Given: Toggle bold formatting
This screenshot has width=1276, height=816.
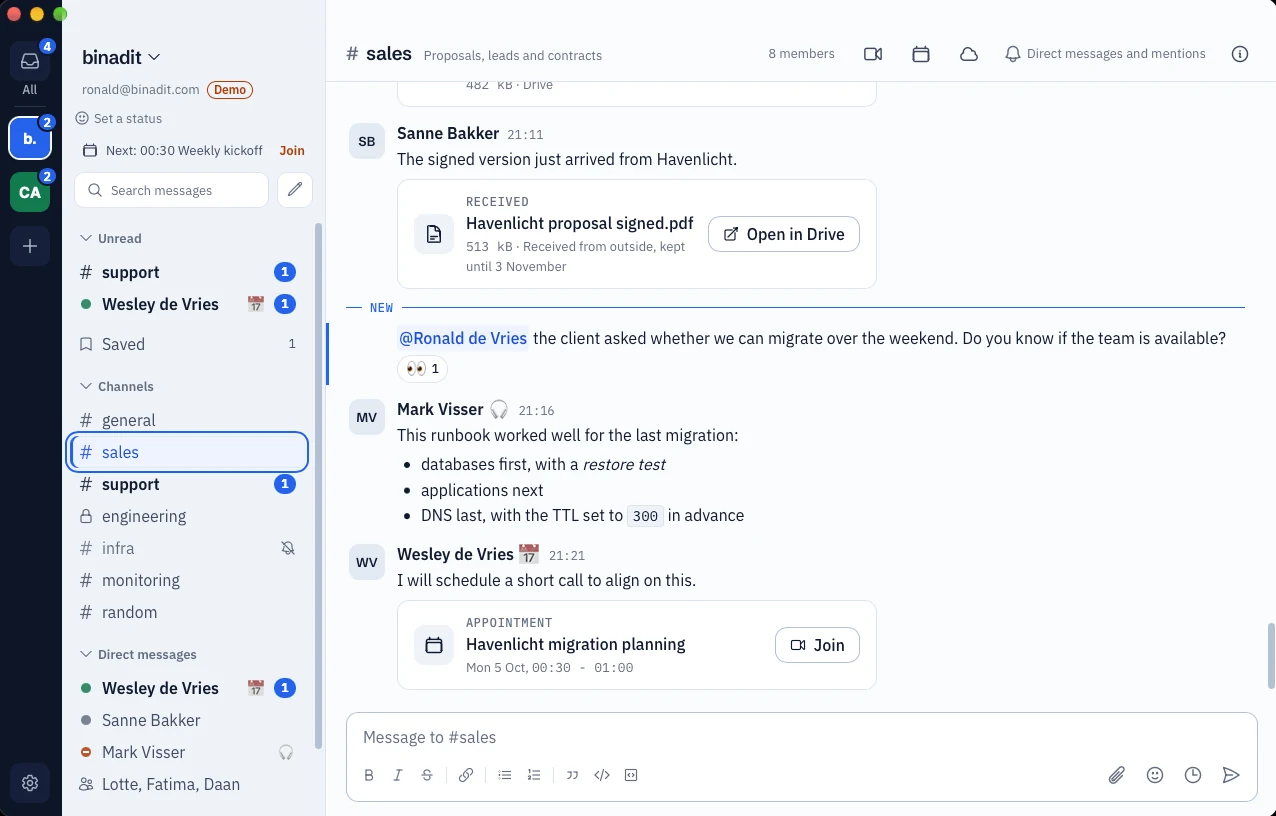Looking at the screenshot, I should coord(369,775).
